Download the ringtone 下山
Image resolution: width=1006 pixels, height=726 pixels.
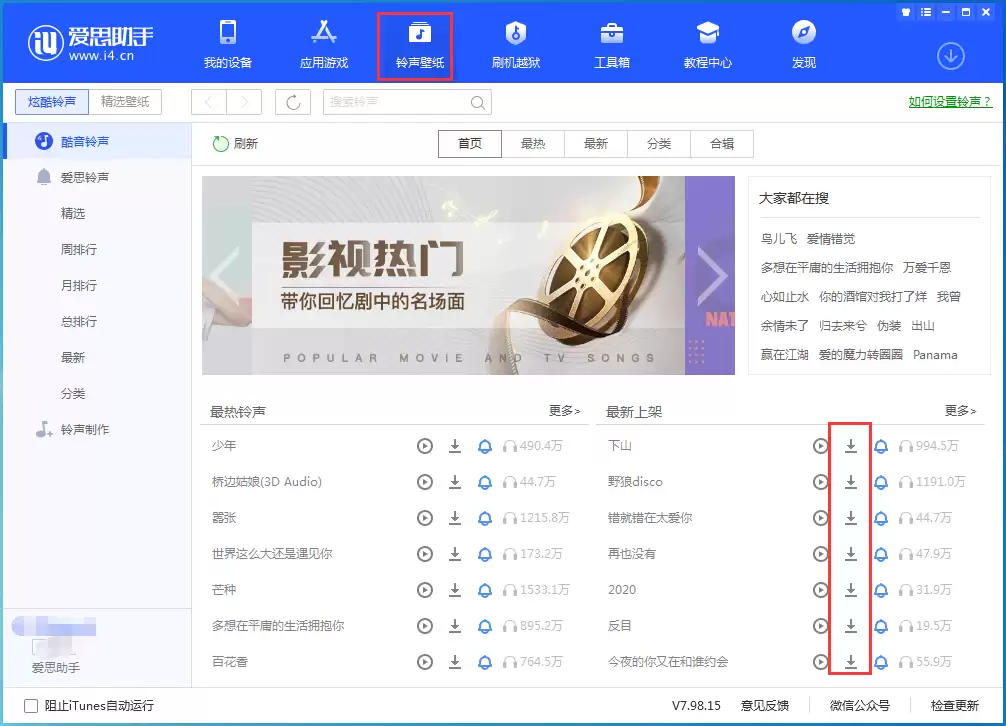pos(851,446)
